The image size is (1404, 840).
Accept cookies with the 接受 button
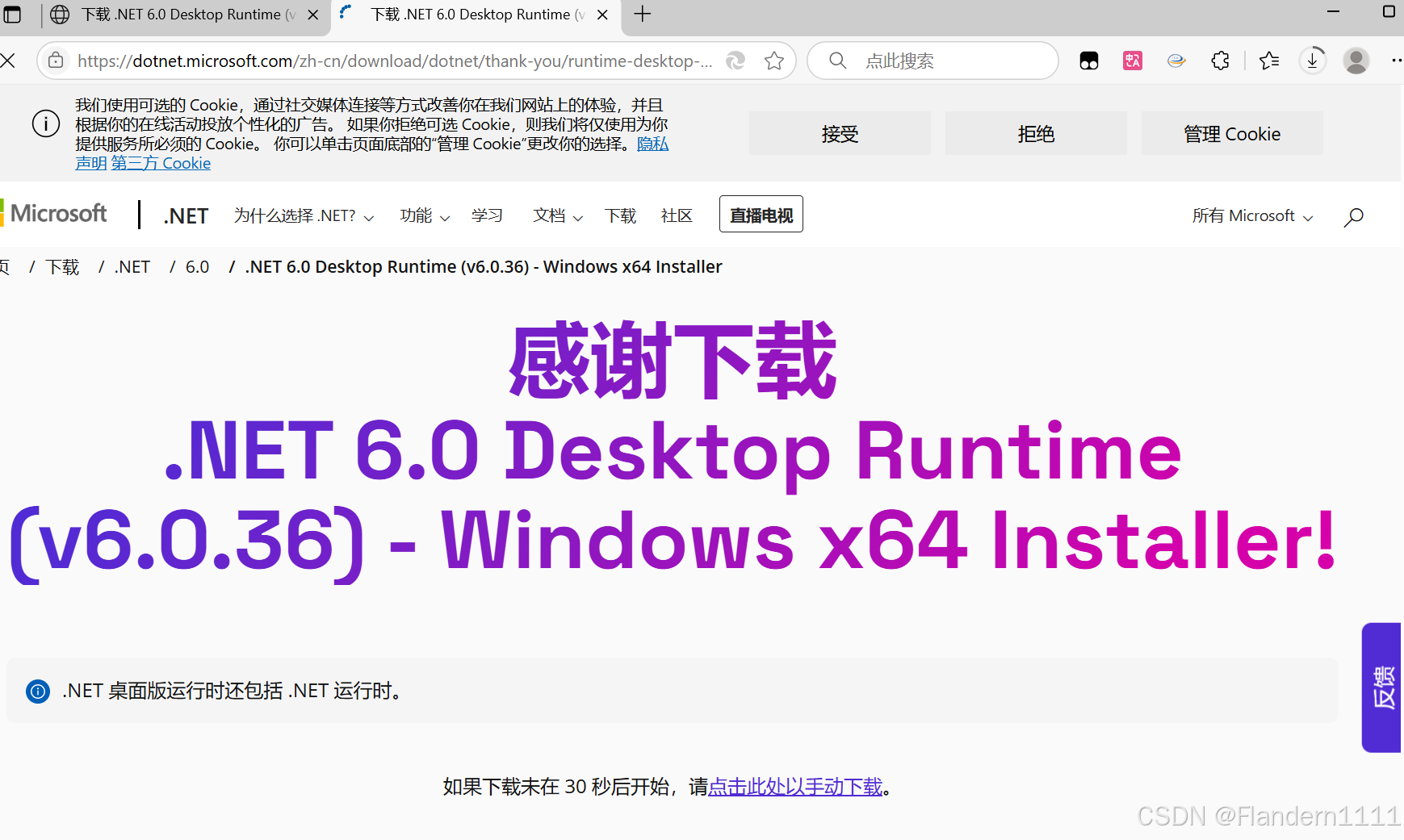839,133
